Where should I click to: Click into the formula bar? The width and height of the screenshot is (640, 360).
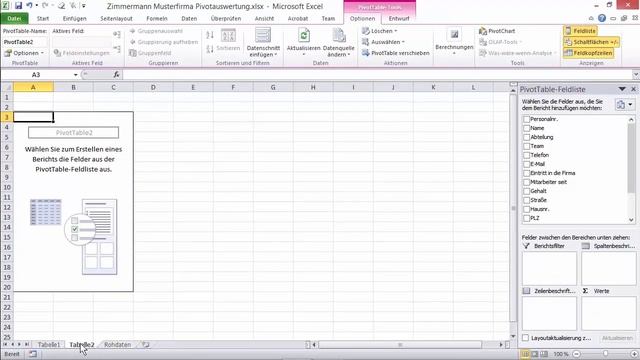[377, 75]
